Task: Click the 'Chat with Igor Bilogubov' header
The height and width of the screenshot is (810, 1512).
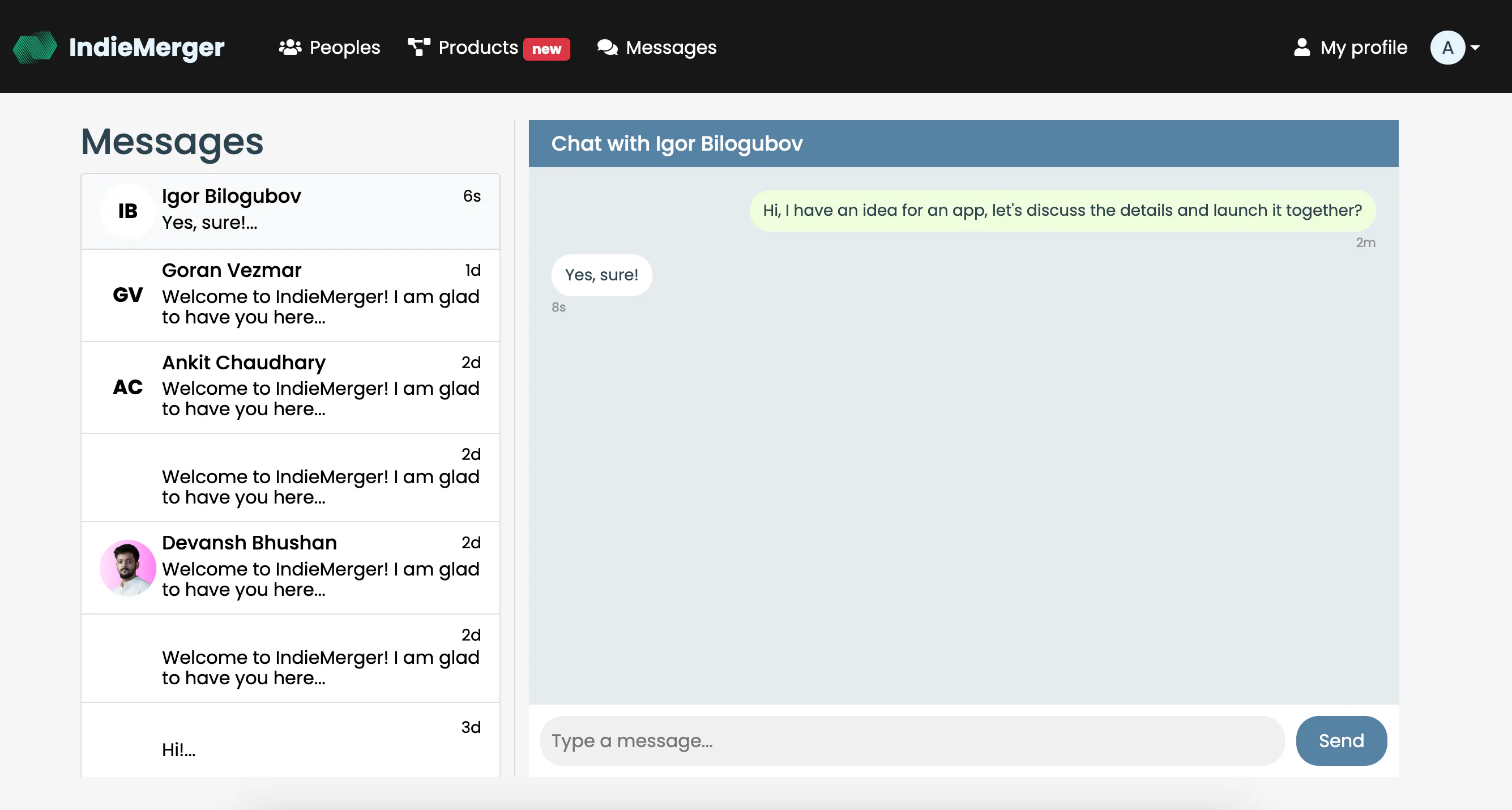Action: [x=963, y=144]
